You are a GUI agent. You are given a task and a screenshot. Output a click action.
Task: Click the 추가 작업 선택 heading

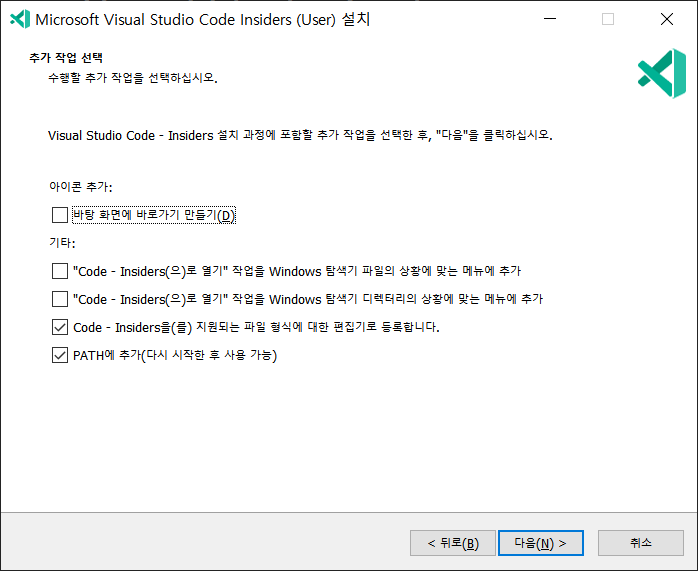[x=66, y=58]
